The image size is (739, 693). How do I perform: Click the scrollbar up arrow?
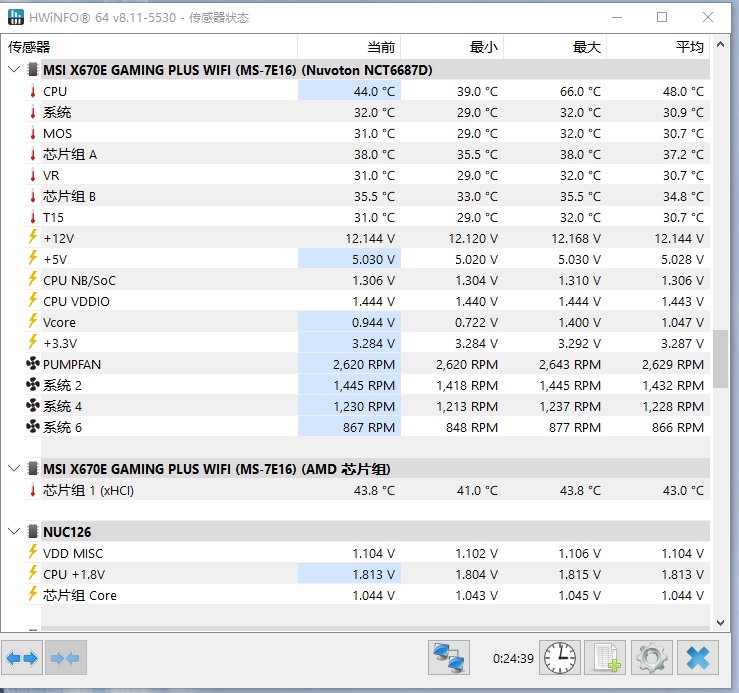click(x=720, y=45)
